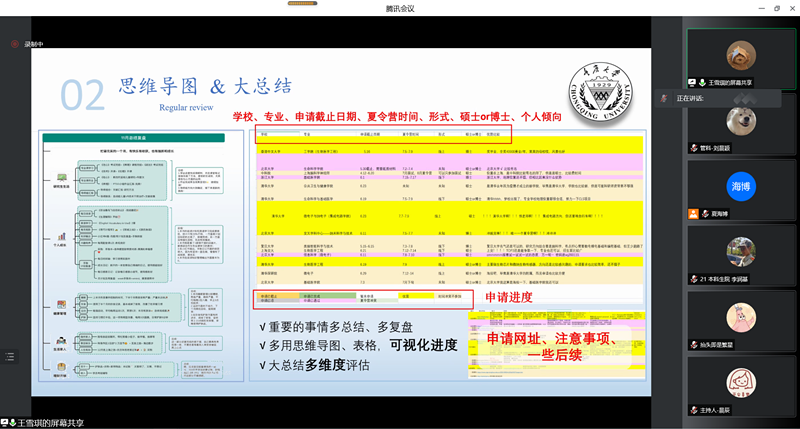The height and width of the screenshot is (429, 800).
Task: Open the side list menu icon
Action: pos(9,357)
